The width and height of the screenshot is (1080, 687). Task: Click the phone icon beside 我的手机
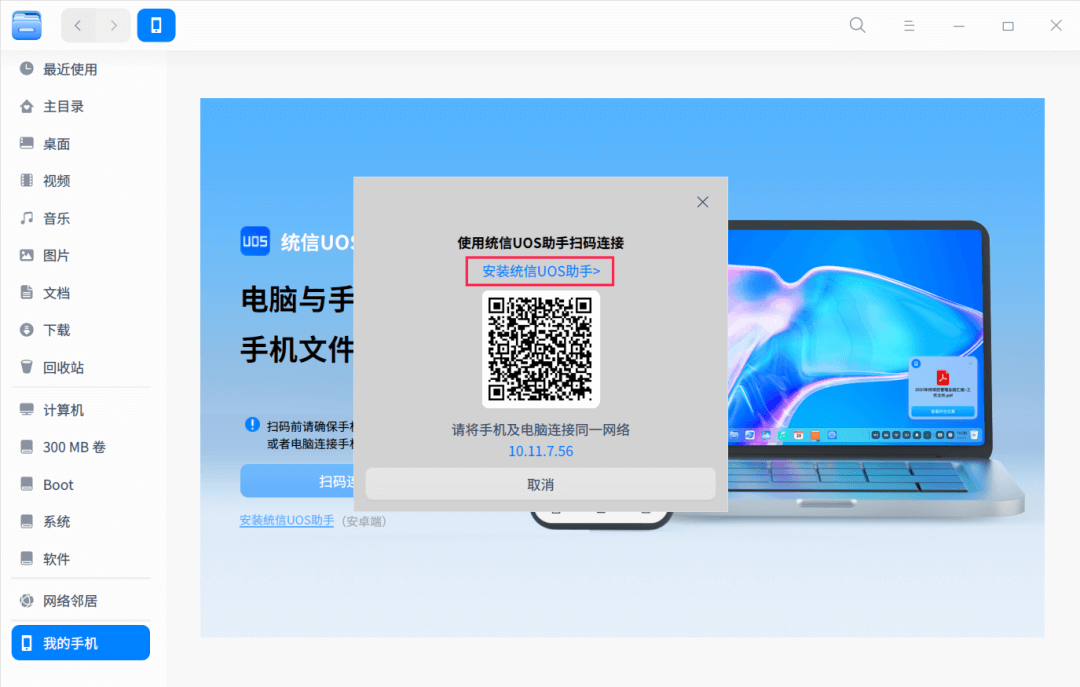pyautogui.click(x=27, y=643)
